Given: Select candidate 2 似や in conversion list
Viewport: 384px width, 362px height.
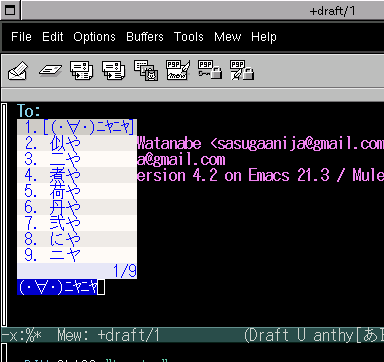Looking at the screenshot, I should [x=77, y=143].
